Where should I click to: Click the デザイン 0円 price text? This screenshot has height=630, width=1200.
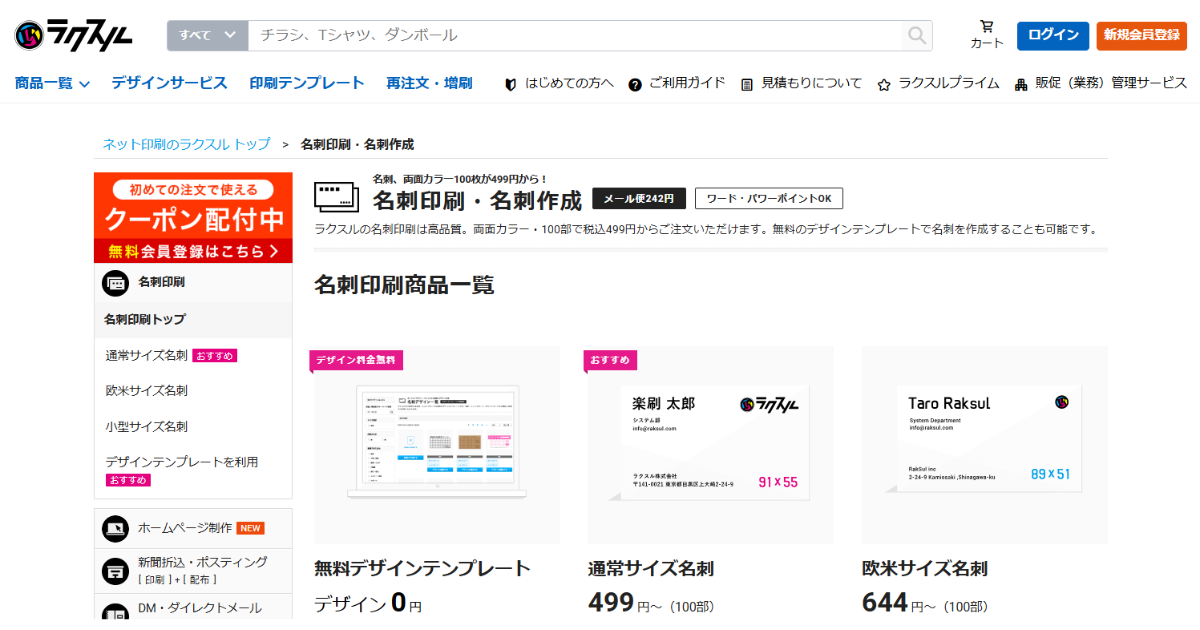(x=368, y=603)
